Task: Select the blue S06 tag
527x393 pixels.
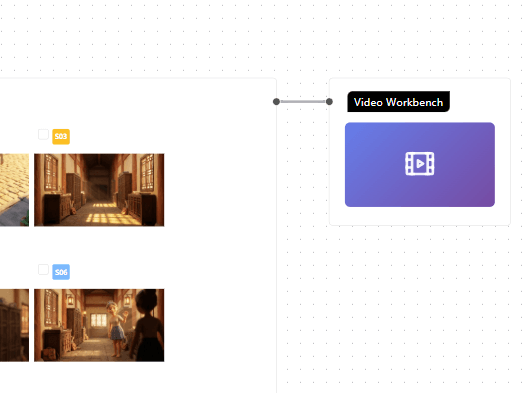Action: (61, 272)
